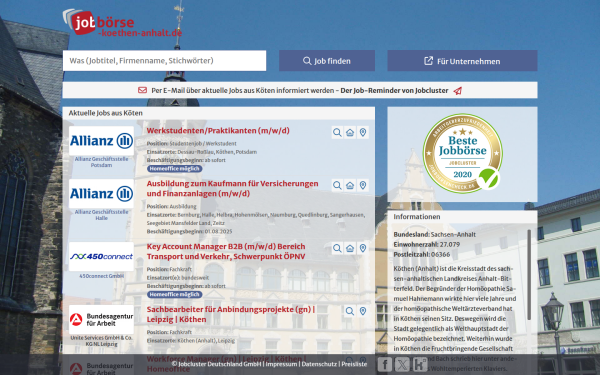Viewport: 600px width, 375px height.
Task: Click location pin for Sachbearbeiter Anbindungsprojekte job
Action: (363, 311)
